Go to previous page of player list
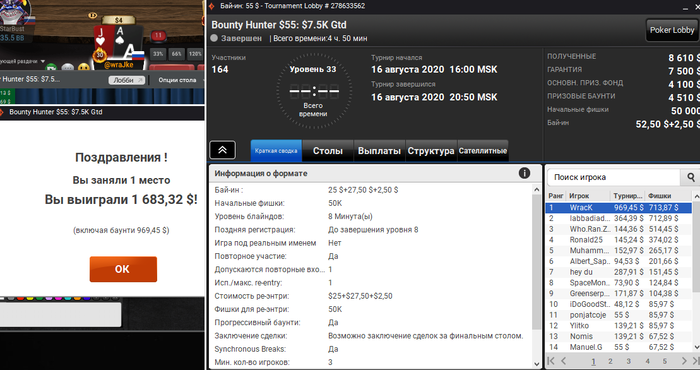 (x=563, y=361)
